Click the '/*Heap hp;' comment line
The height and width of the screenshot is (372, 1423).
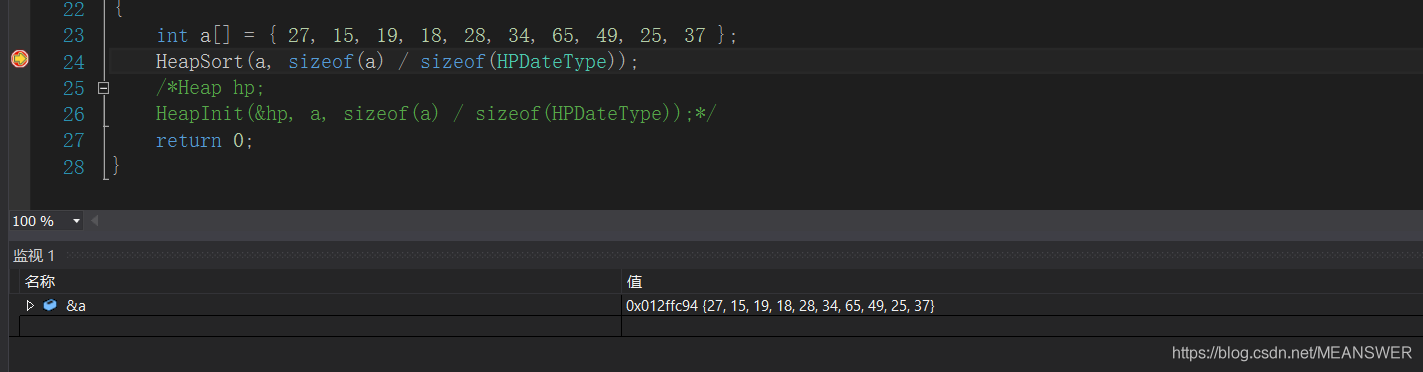coord(210,88)
